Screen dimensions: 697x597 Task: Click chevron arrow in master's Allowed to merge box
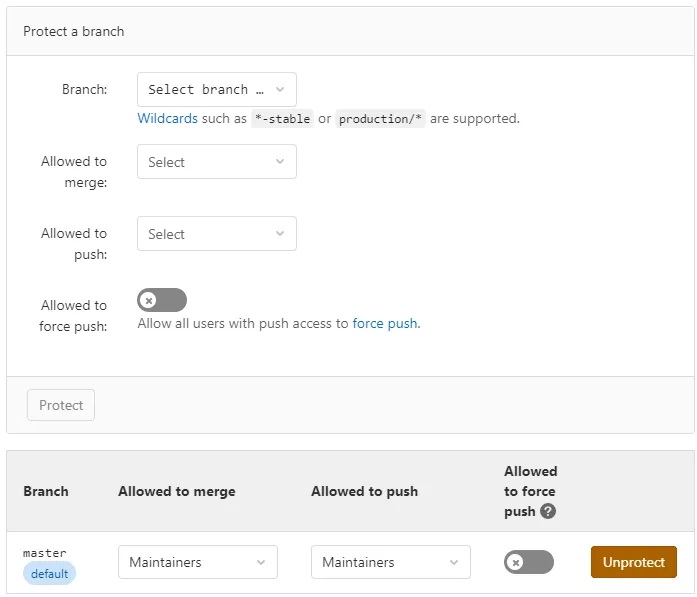click(x=261, y=562)
